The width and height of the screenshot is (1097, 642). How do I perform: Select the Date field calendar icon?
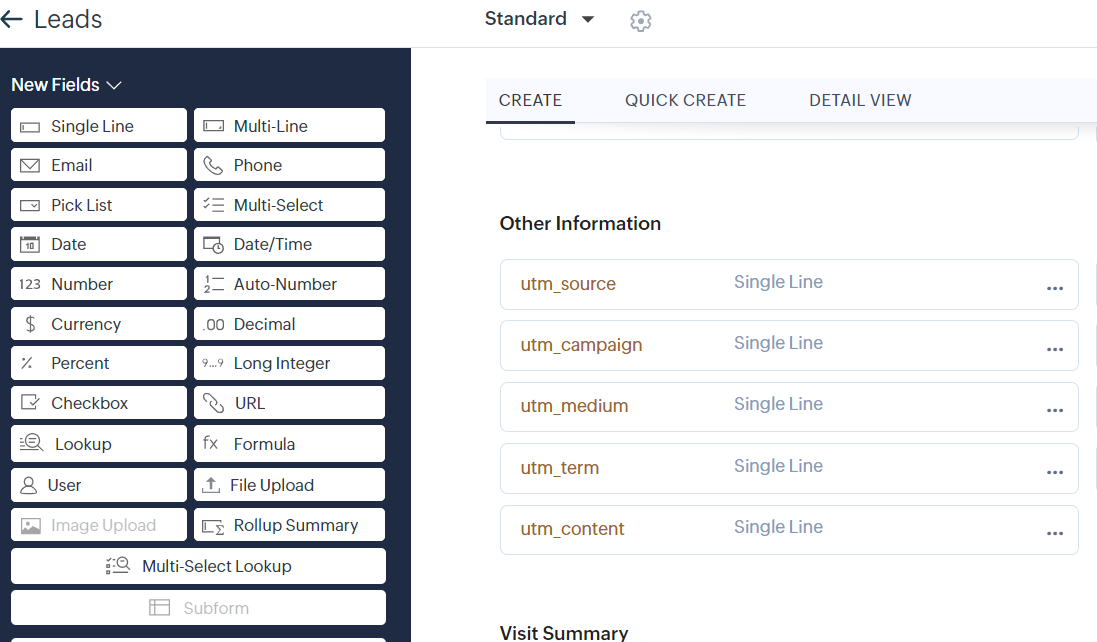[30, 245]
